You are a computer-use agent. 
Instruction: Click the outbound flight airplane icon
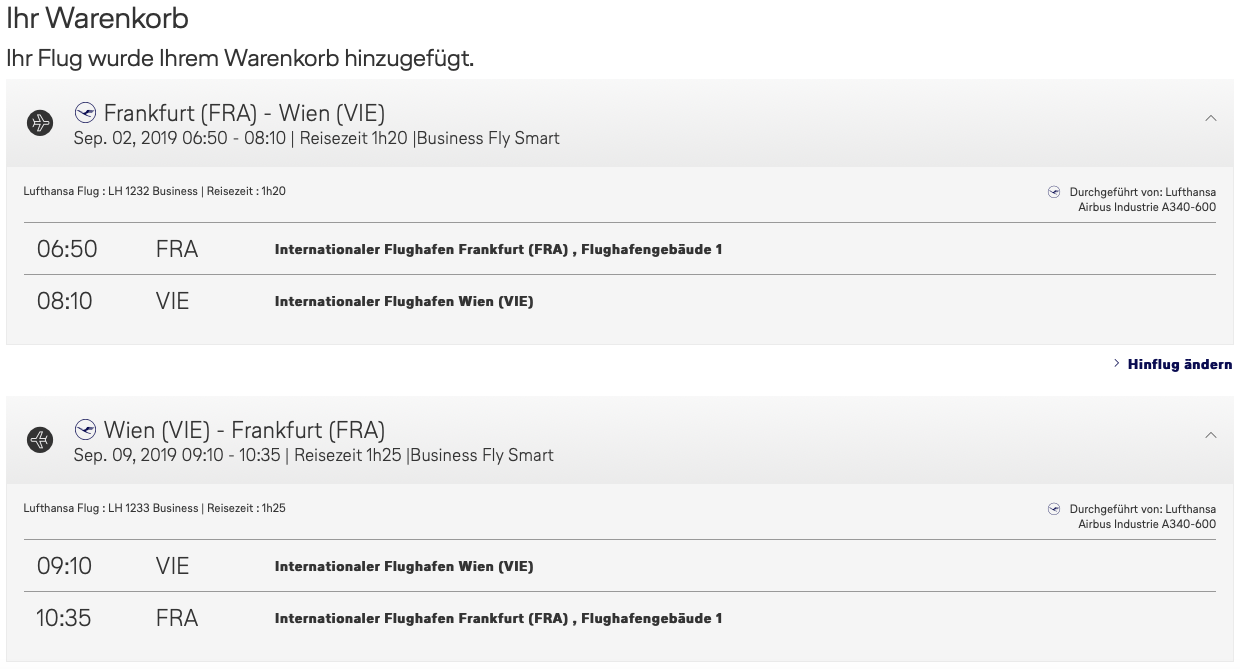tap(40, 123)
